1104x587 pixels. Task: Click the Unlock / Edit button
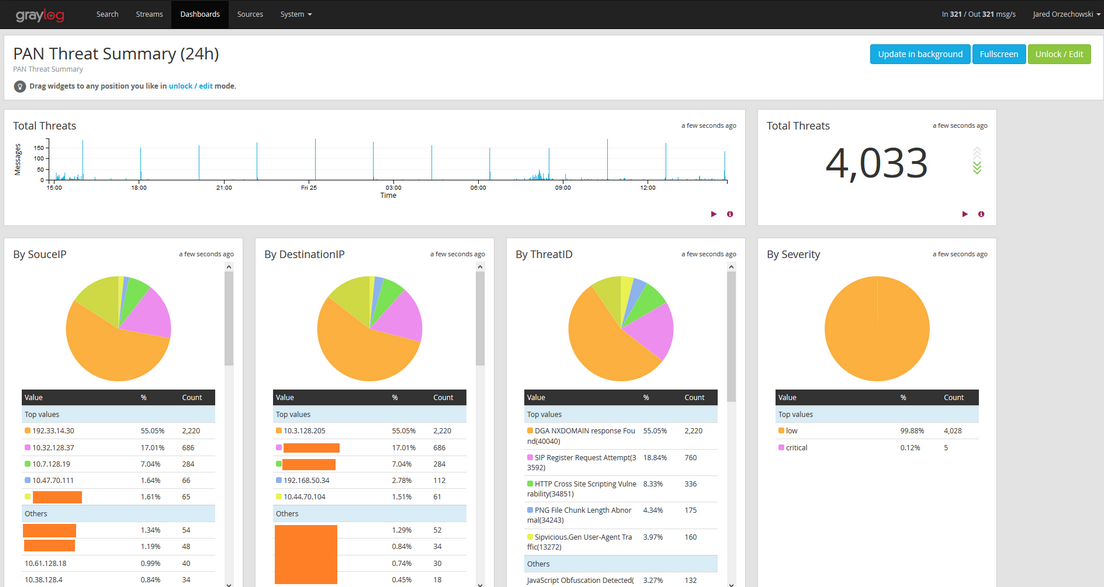(1059, 54)
